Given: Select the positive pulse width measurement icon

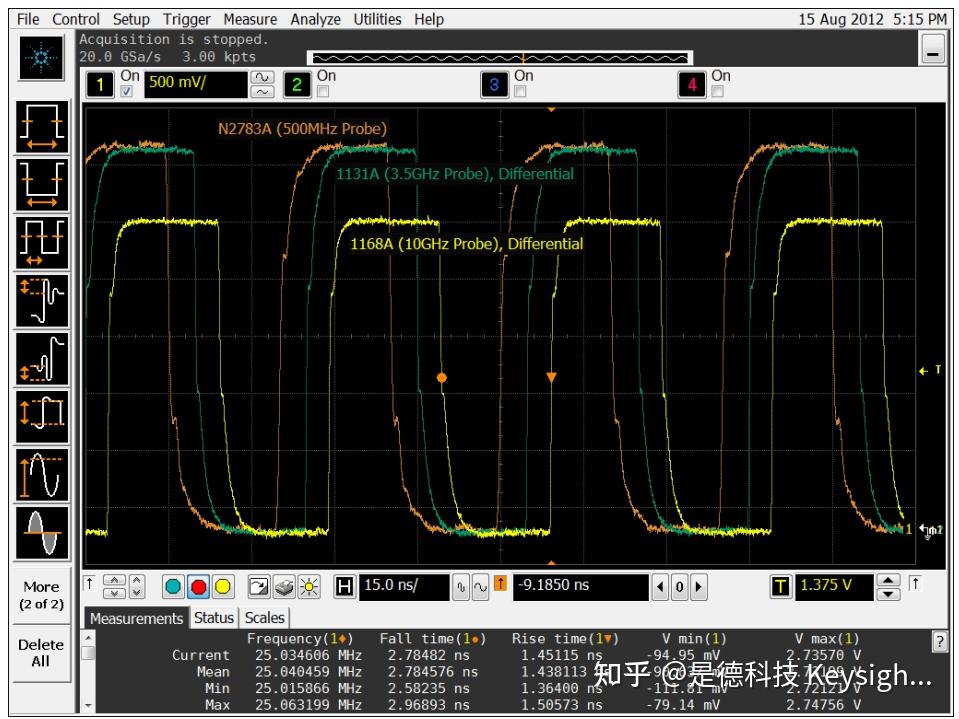Looking at the screenshot, I should 42,127.
